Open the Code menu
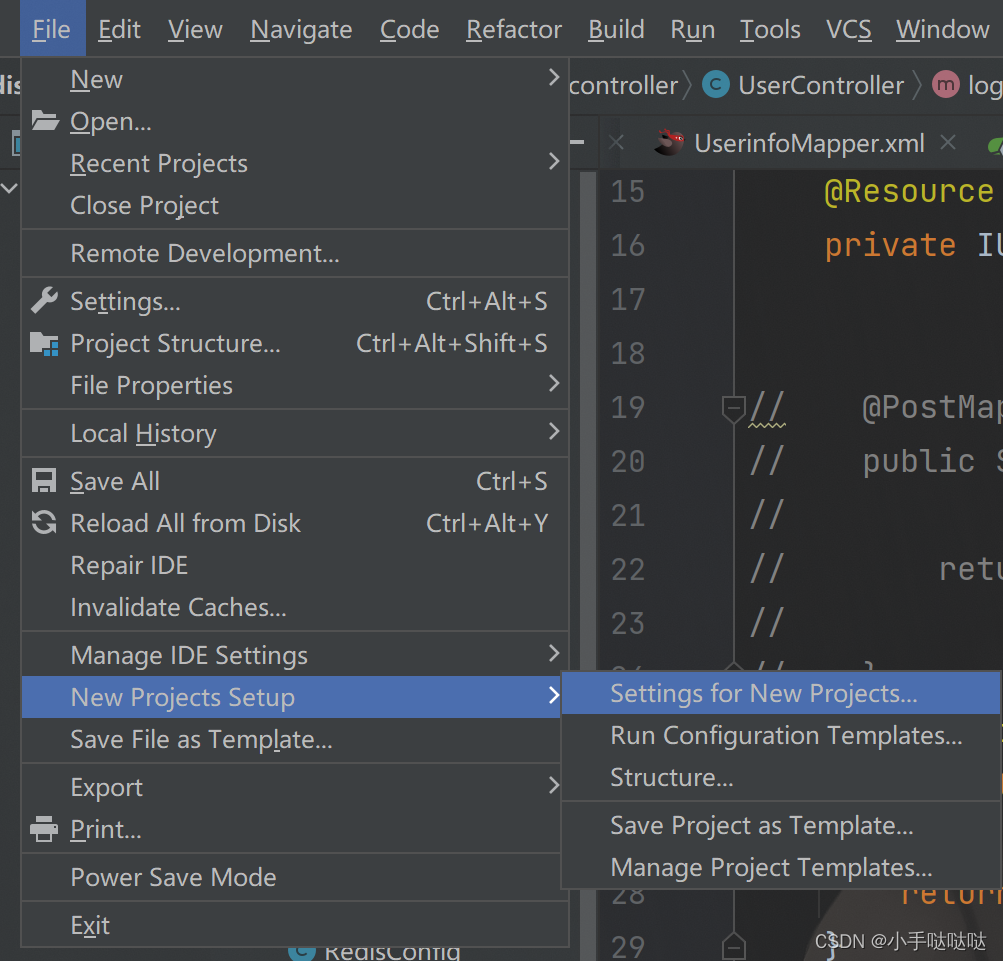Screen dimensions: 1003x961 pyautogui.click(x=409, y=29)
